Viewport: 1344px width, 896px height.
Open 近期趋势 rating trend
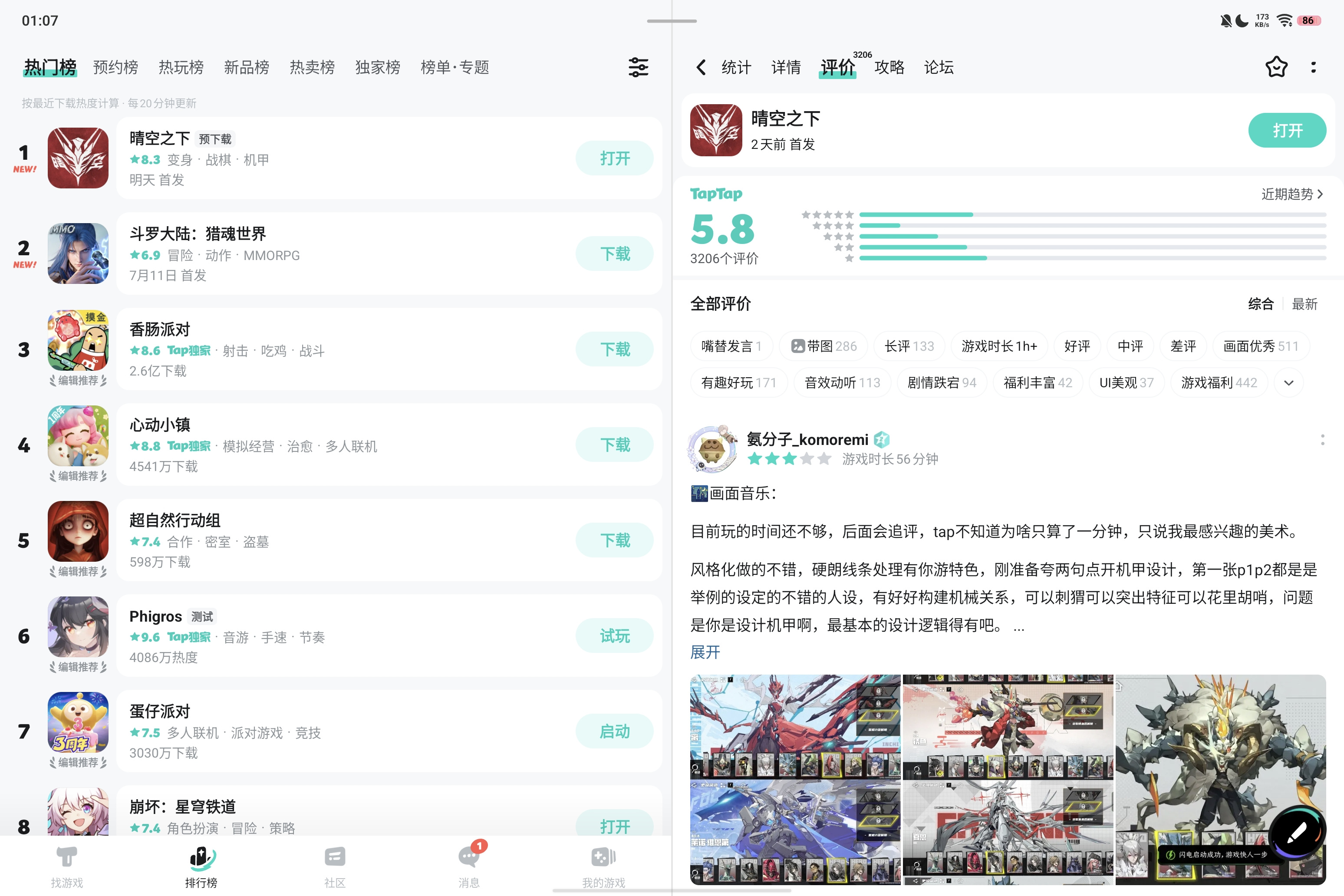[x=1292, y=194]
